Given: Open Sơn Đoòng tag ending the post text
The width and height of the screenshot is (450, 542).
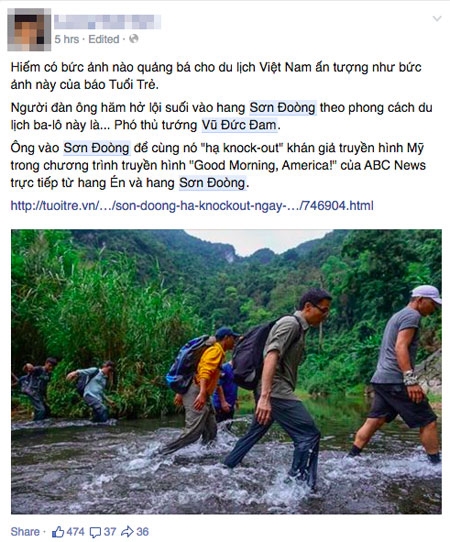Looking at the screenshot, I should click(212, 183).
